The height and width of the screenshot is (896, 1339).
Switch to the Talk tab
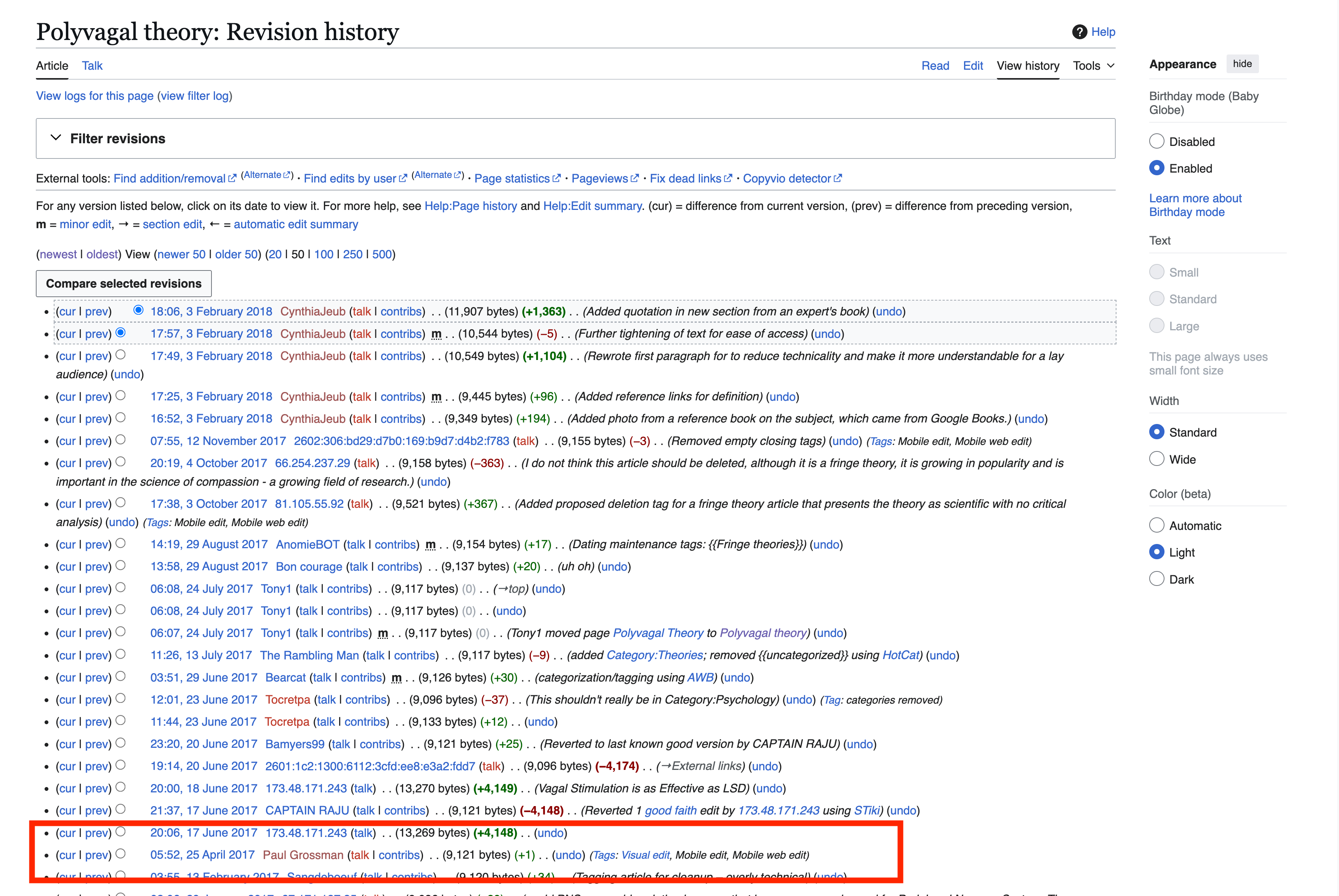click(92, 66)
